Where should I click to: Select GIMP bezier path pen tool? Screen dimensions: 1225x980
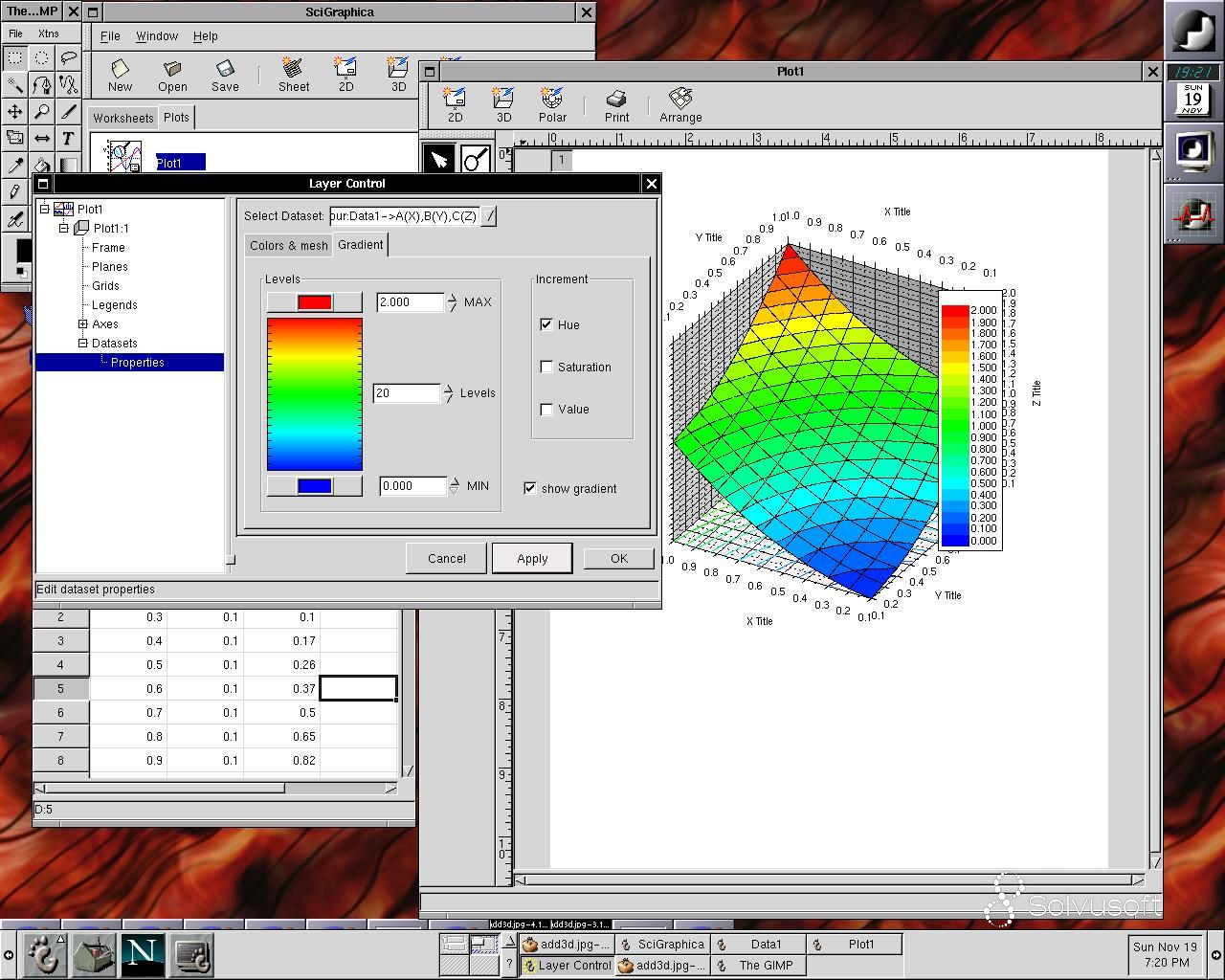click(41, 84)
